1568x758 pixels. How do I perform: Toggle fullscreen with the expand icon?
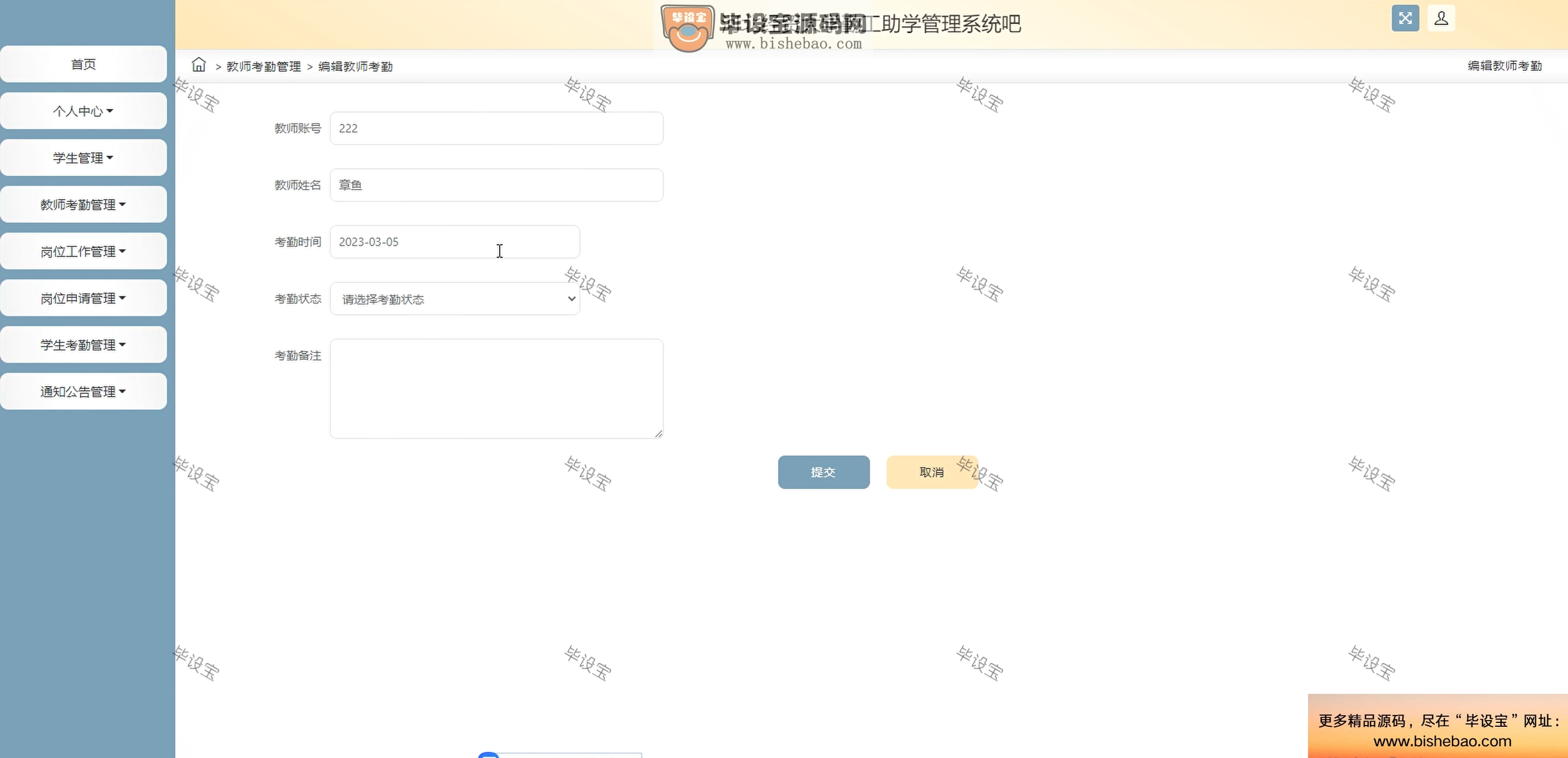pyautogui.click(x=1405, y=18)
